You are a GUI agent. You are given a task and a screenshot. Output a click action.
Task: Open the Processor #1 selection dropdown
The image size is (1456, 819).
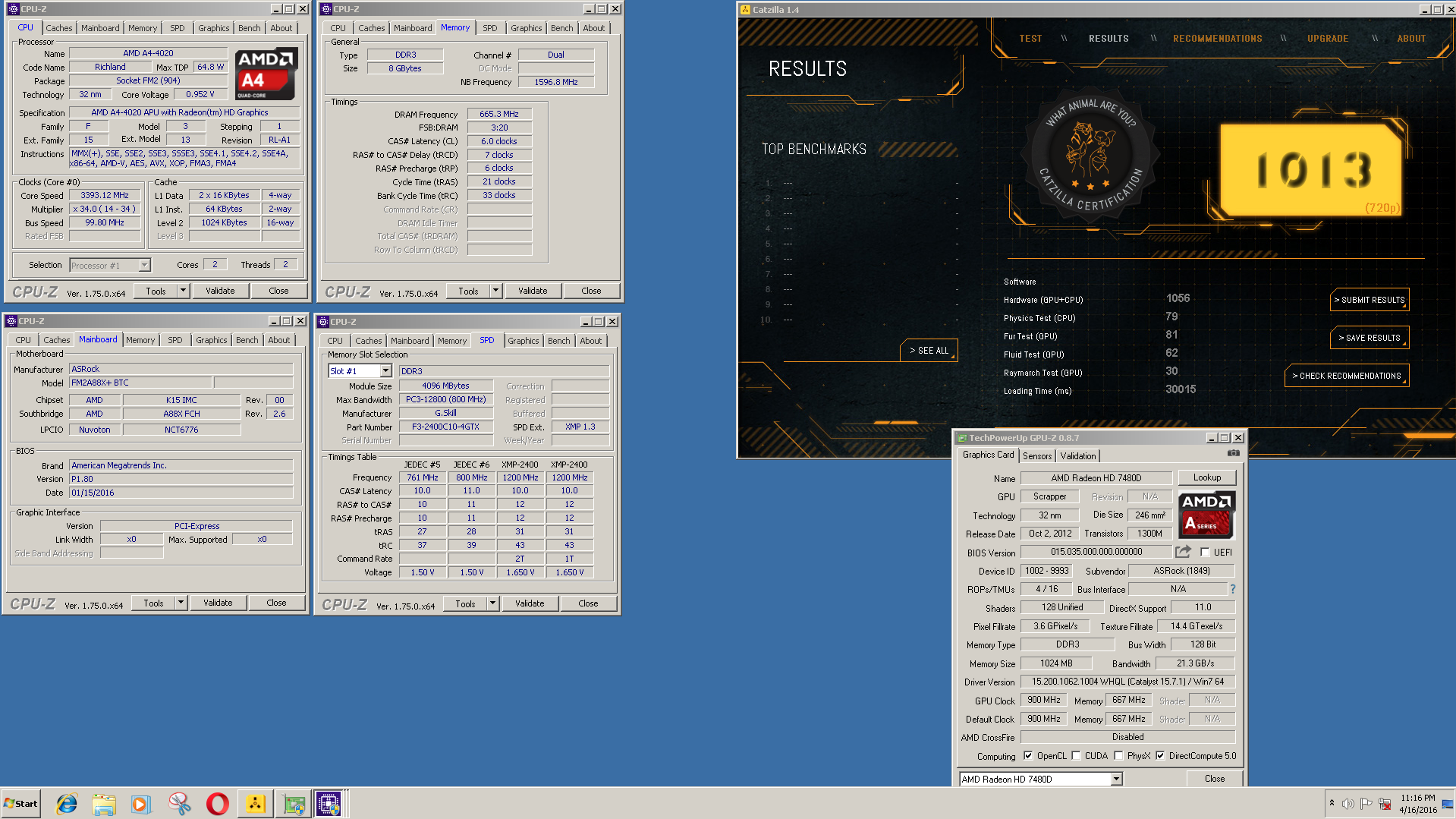click(x=144, y=265)
